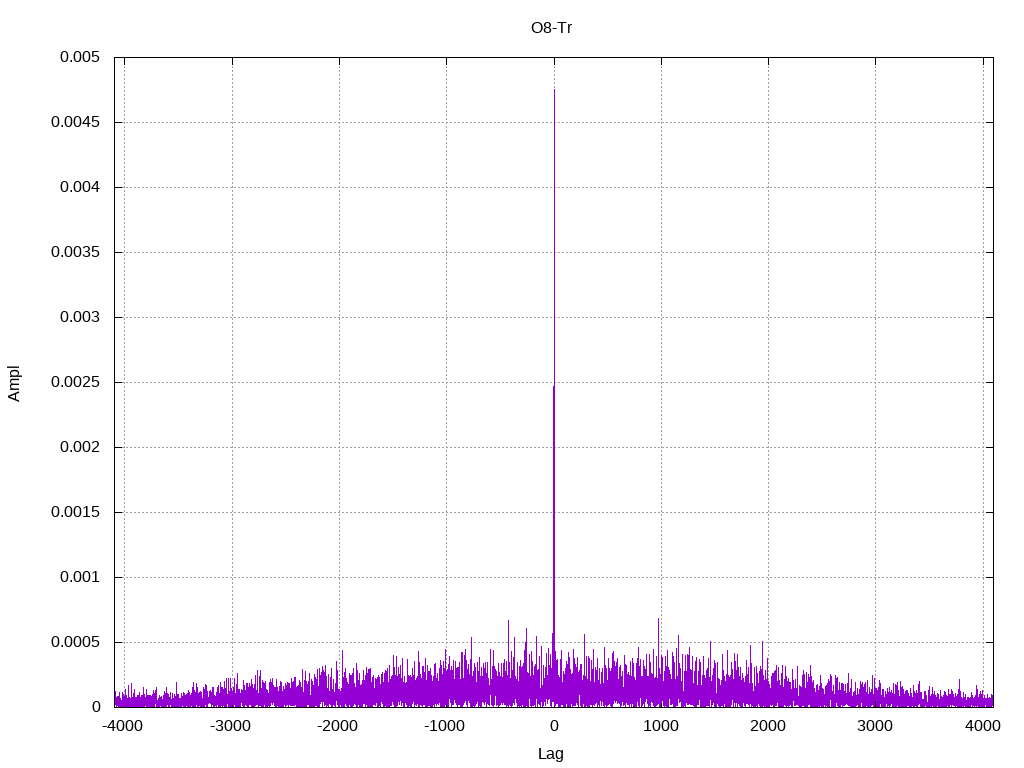Click the x-axis label -2000

pos(337,726)
